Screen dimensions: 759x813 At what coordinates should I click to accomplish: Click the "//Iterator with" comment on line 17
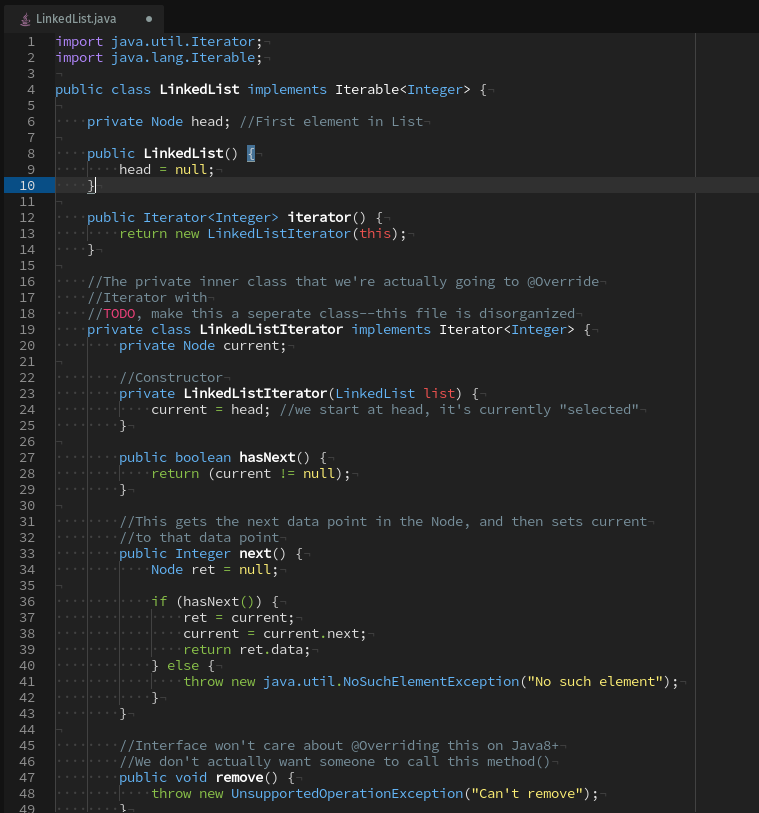click(x=147, y=298)
